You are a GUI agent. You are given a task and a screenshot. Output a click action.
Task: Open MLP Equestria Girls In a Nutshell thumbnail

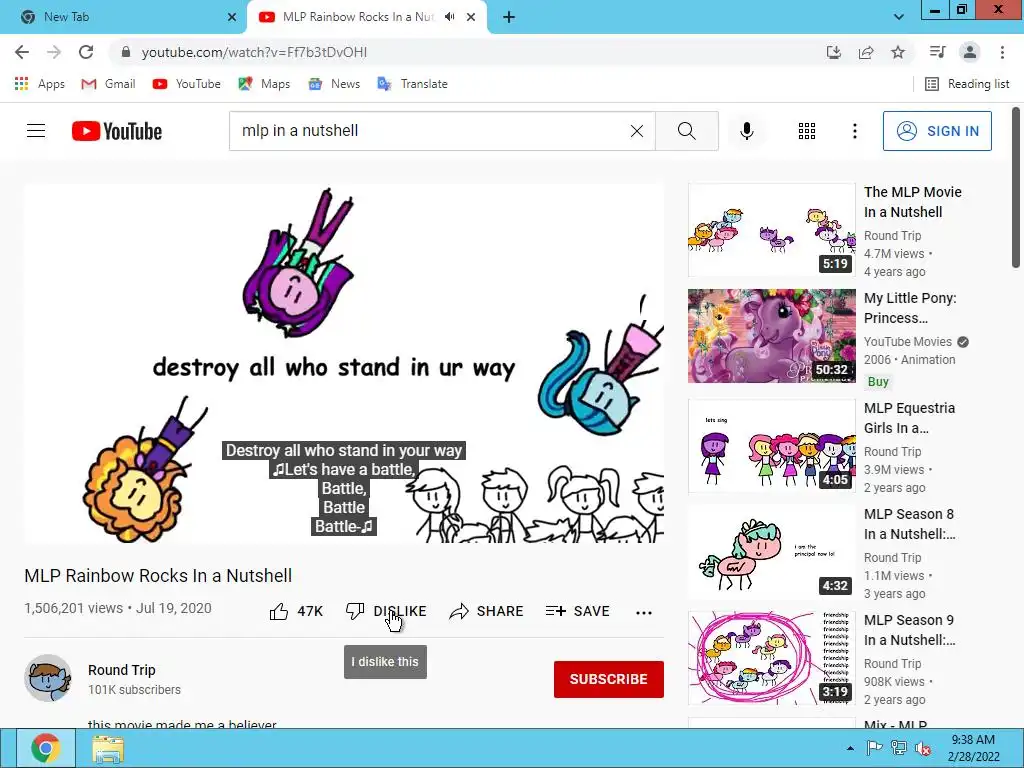point(771,445)
